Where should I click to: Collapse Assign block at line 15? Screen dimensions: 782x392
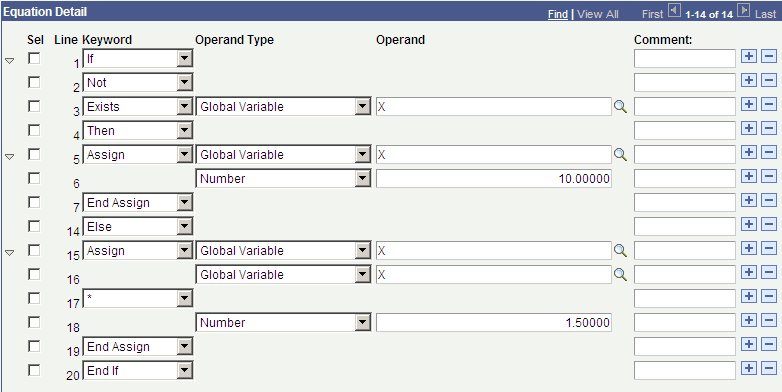(9, 252)
